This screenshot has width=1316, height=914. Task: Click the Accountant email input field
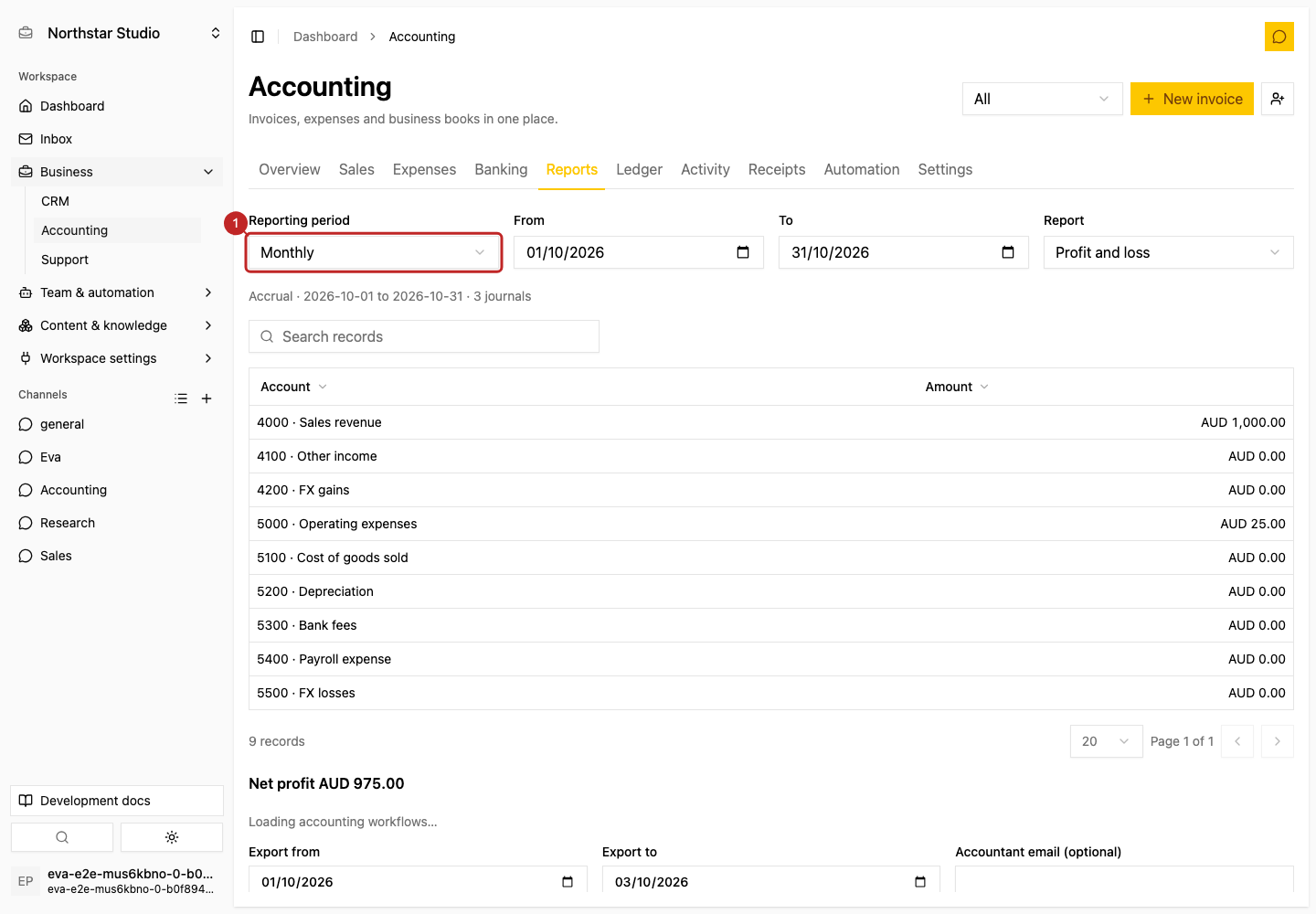pos(1124,879)
